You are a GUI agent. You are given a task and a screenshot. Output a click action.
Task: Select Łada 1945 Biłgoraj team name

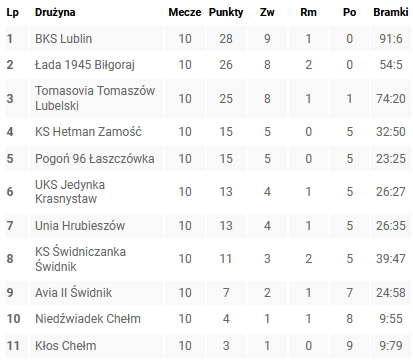(x=85, y=65)
